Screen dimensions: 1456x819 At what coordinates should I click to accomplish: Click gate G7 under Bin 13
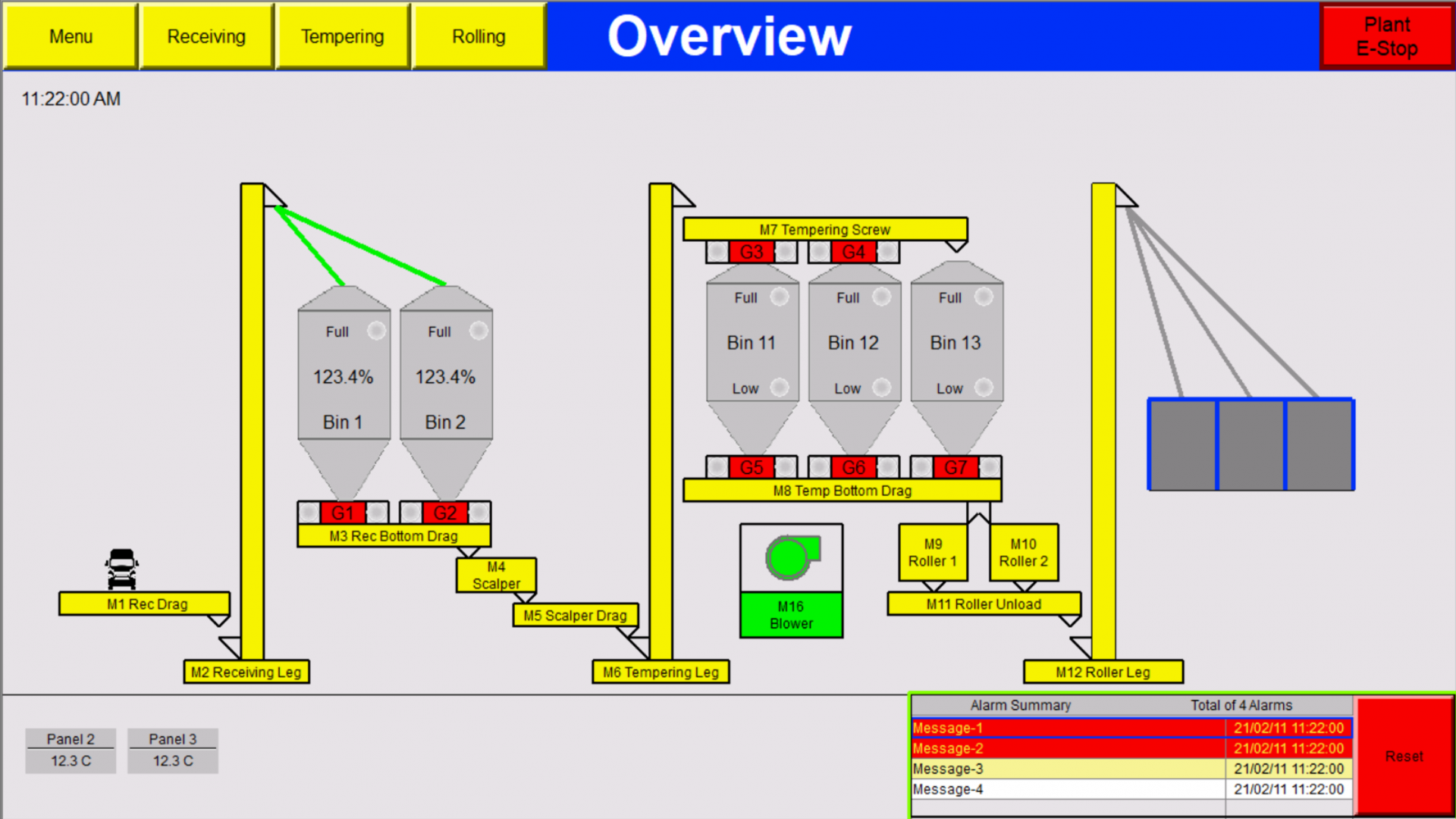coord(956,468)
